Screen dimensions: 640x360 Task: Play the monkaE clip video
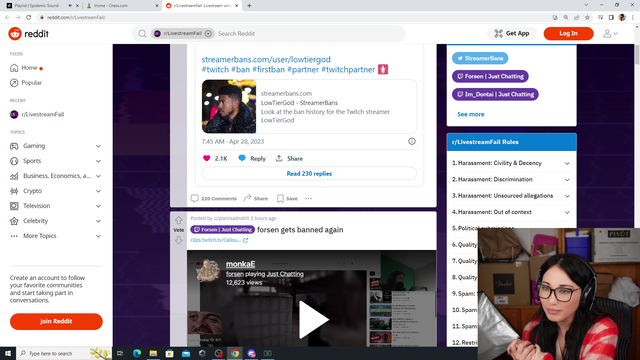313,320
